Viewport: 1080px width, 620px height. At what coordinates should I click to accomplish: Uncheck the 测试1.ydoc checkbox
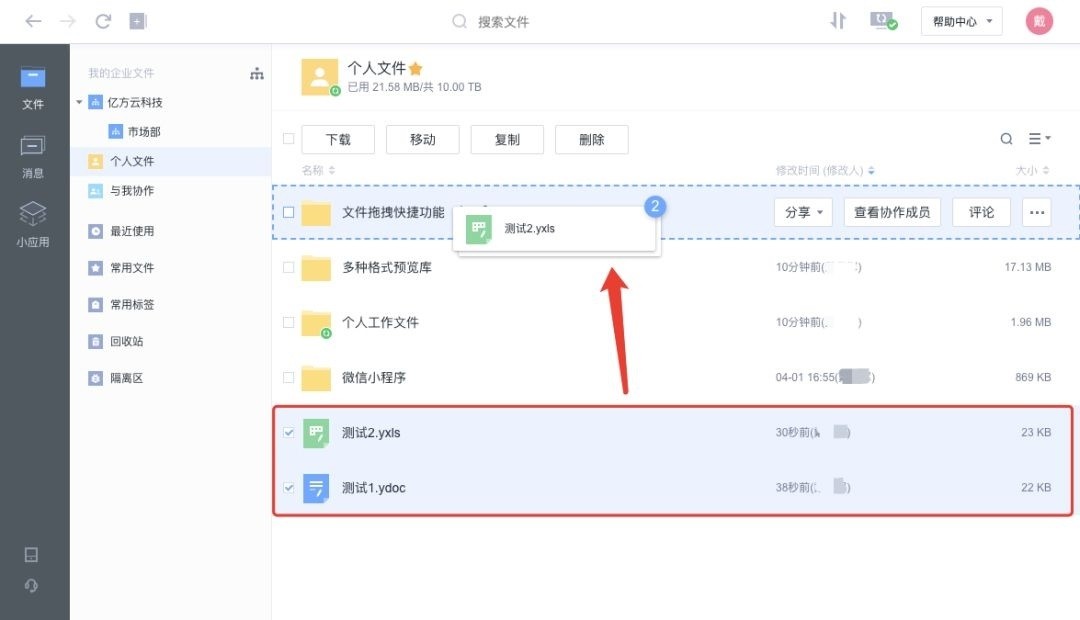[289, 488]
